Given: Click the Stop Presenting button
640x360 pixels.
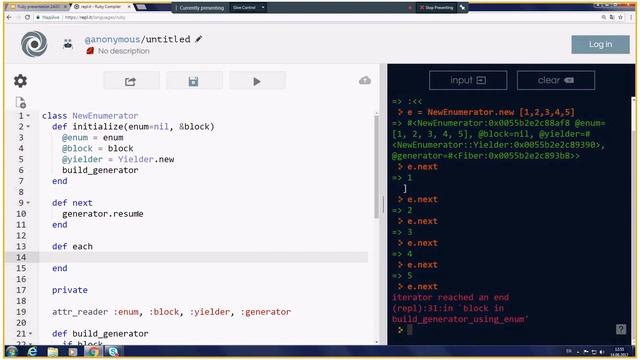Looking at the screenshot, I should [x=436, y=7].
